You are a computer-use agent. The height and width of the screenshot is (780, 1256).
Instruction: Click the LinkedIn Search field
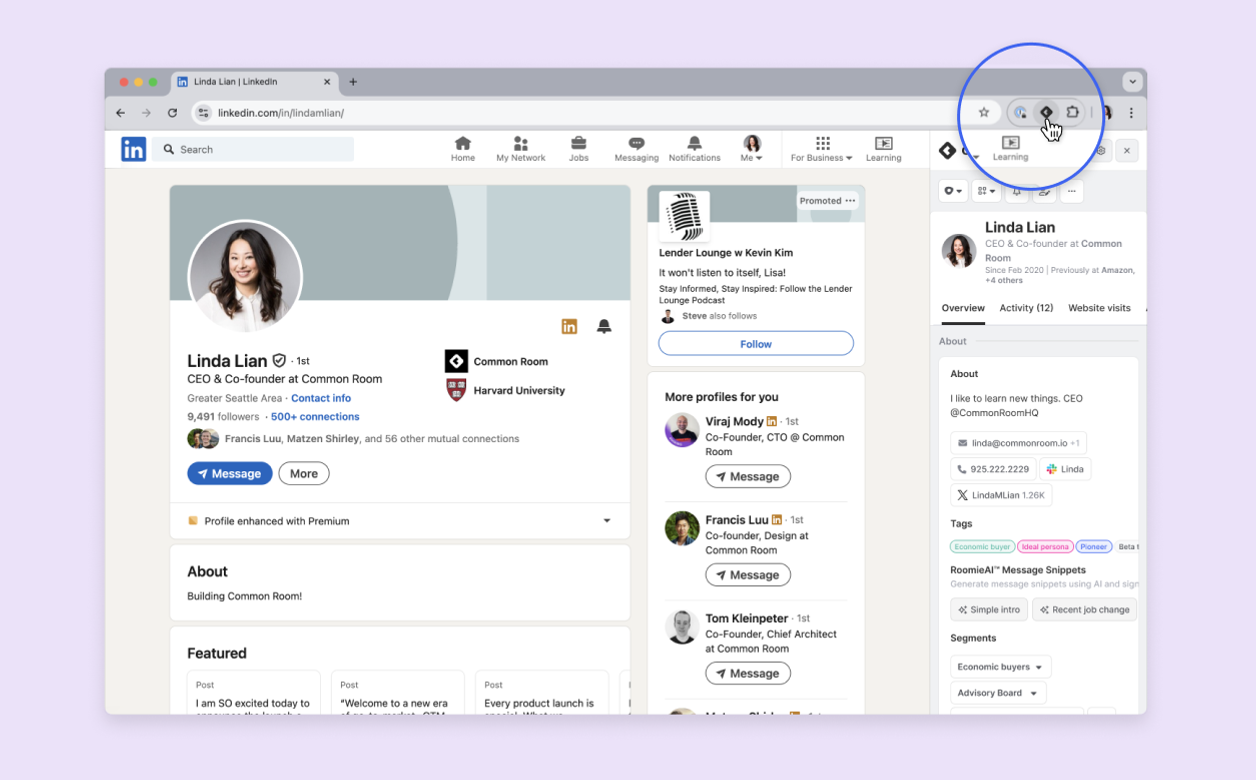(x=254, y=149)
